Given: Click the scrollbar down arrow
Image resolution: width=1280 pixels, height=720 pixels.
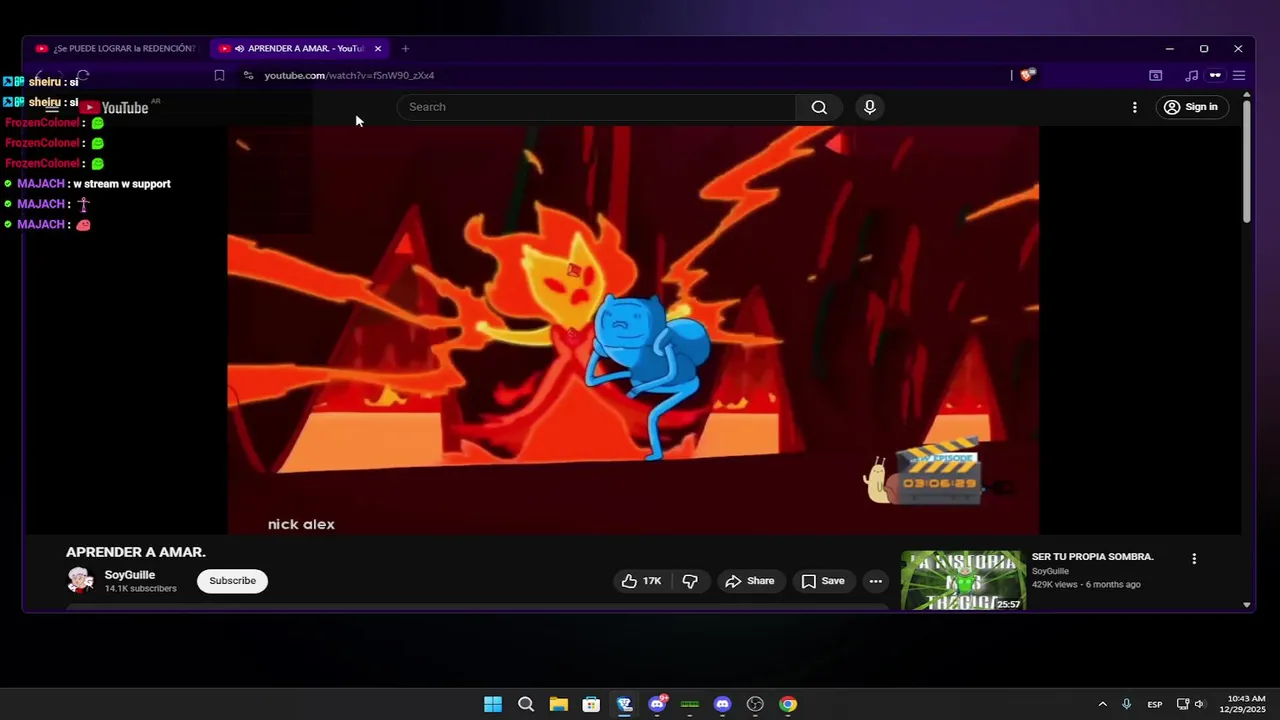Looking at the screenshot, I should click(x=1247, y=604).
